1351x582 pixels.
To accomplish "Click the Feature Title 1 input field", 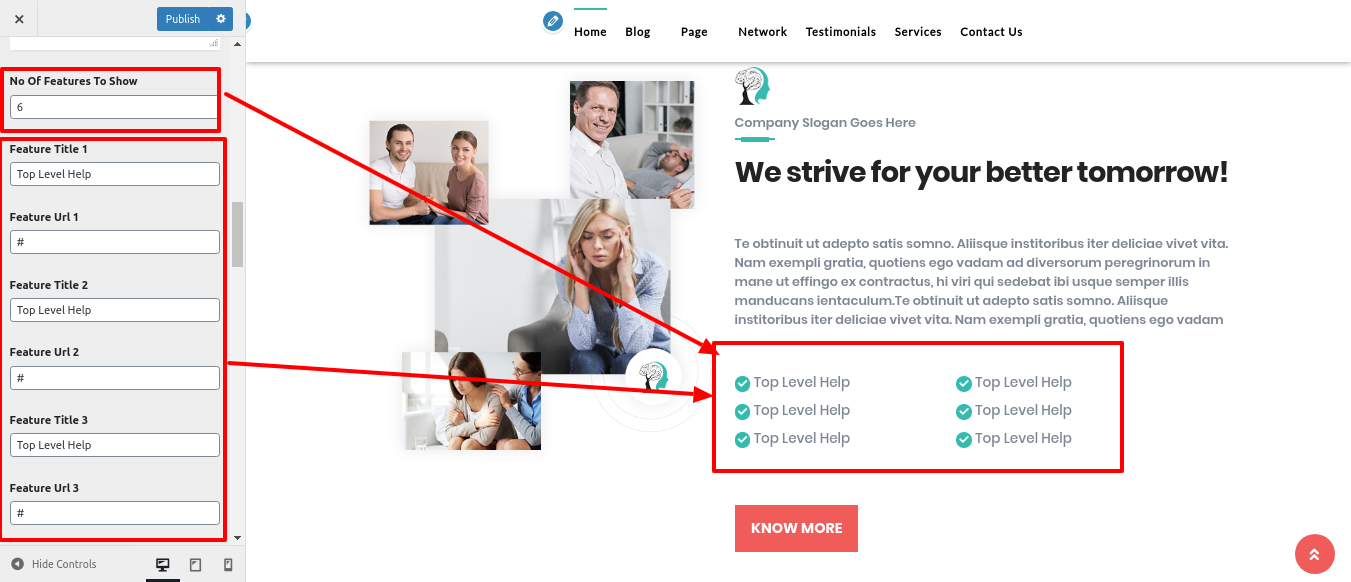I will (115, 174).
